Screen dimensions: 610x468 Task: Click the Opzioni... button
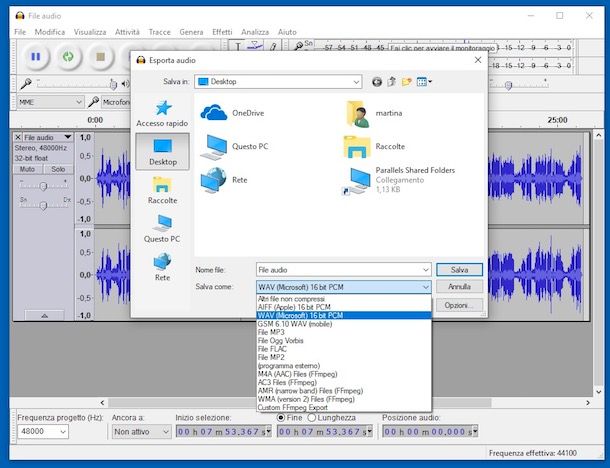(459, 305)
